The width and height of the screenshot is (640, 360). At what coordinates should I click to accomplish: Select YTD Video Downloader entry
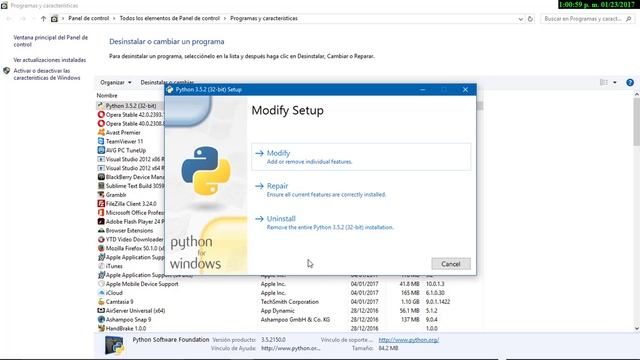click(131, 239)
